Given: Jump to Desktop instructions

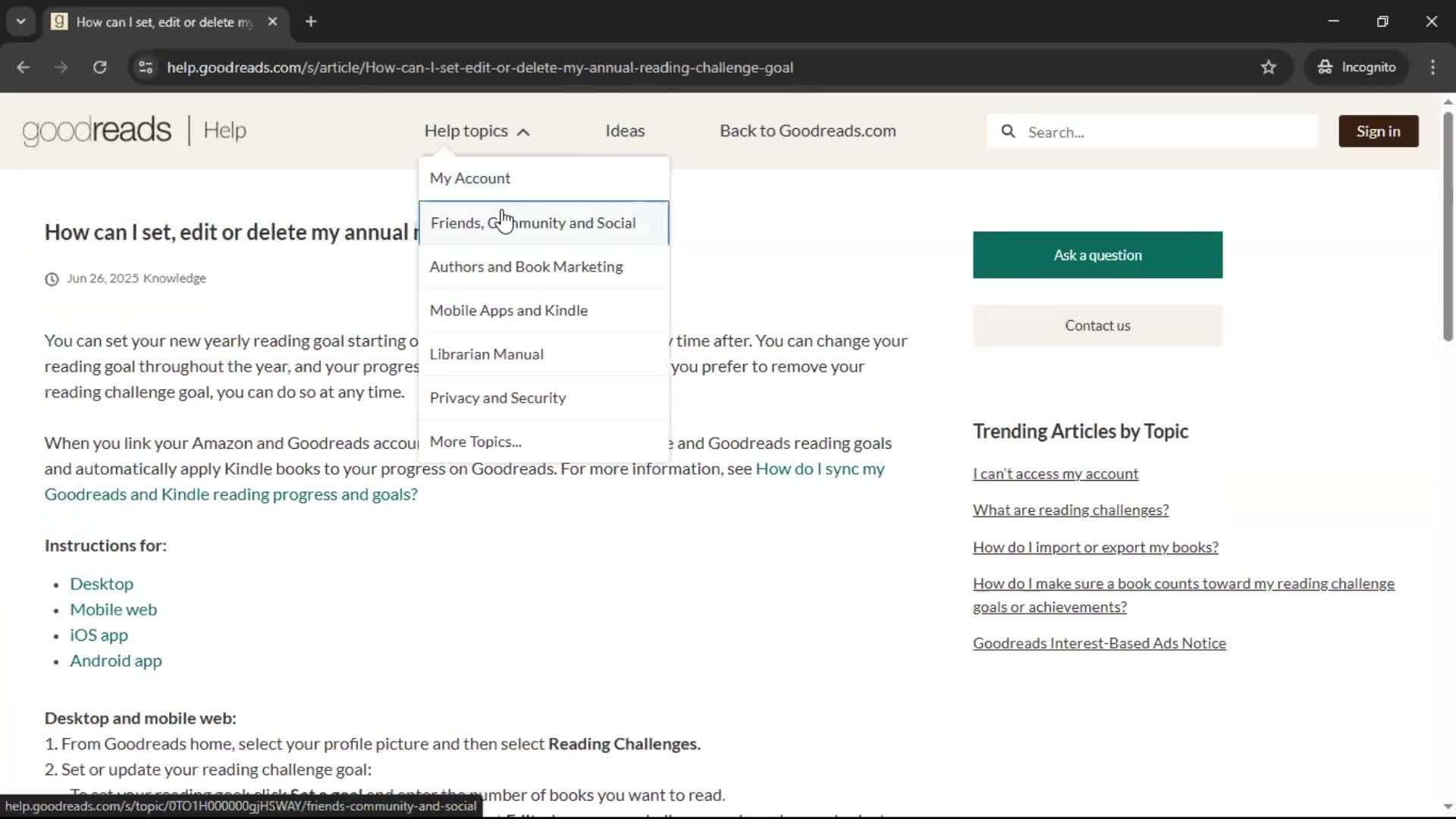Looking at the screenshot, I should click(x=102, y=584).
